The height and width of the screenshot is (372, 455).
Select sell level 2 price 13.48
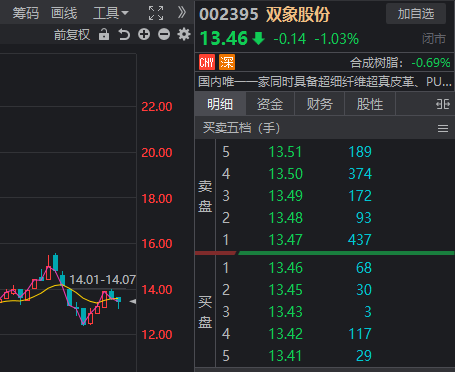pos(285,218)
